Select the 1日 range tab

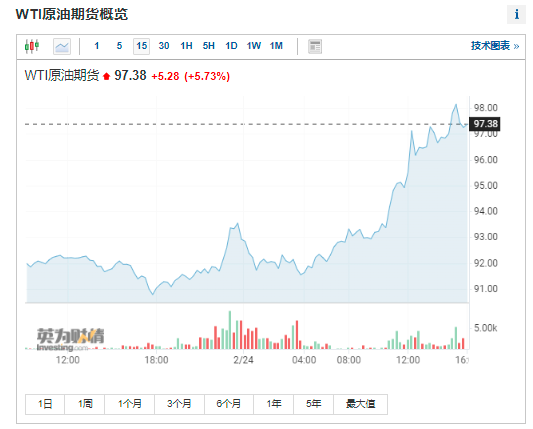[x=45, y=404]
